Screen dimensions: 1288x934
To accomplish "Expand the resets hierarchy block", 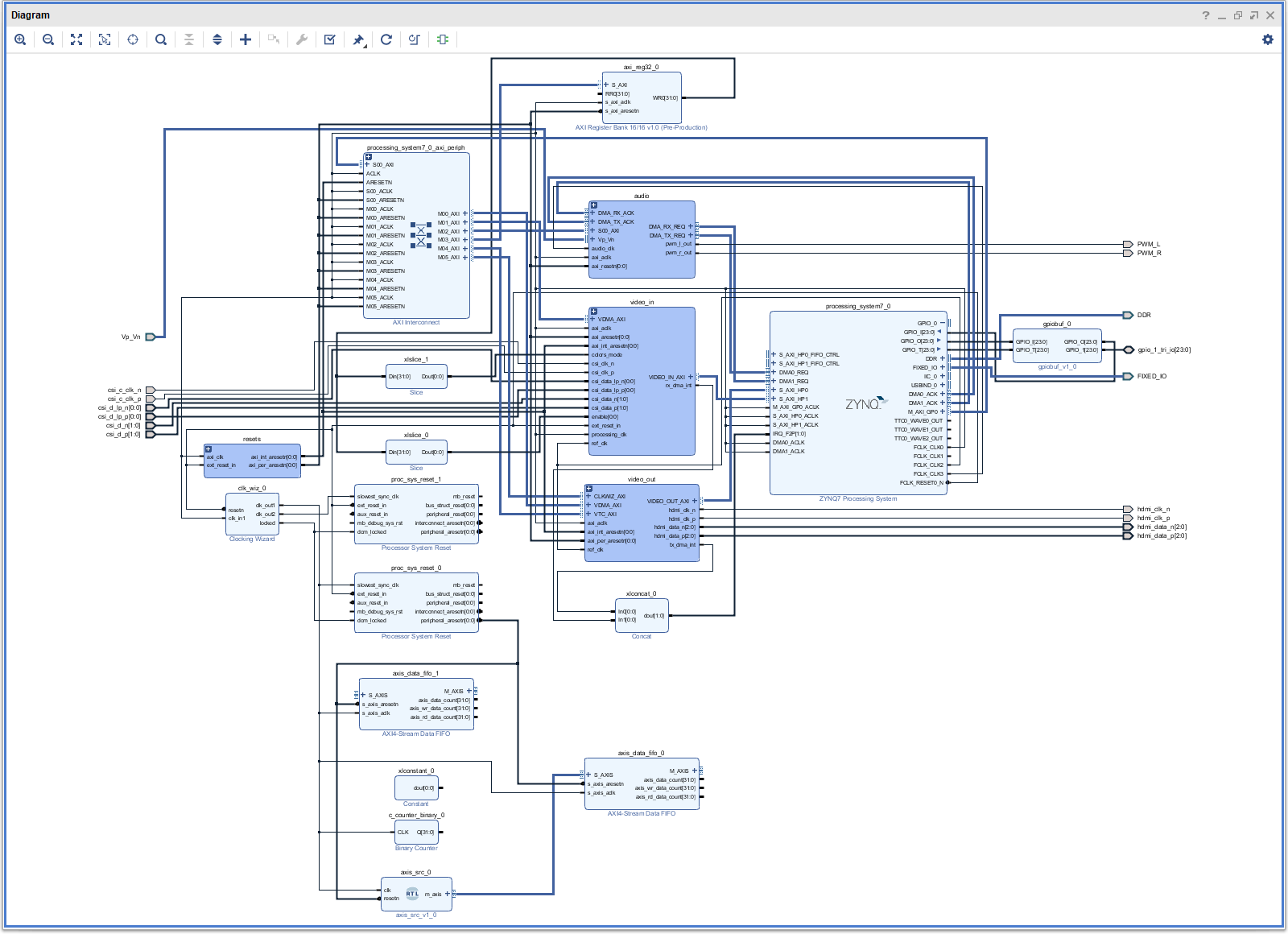I will (208, 448).
